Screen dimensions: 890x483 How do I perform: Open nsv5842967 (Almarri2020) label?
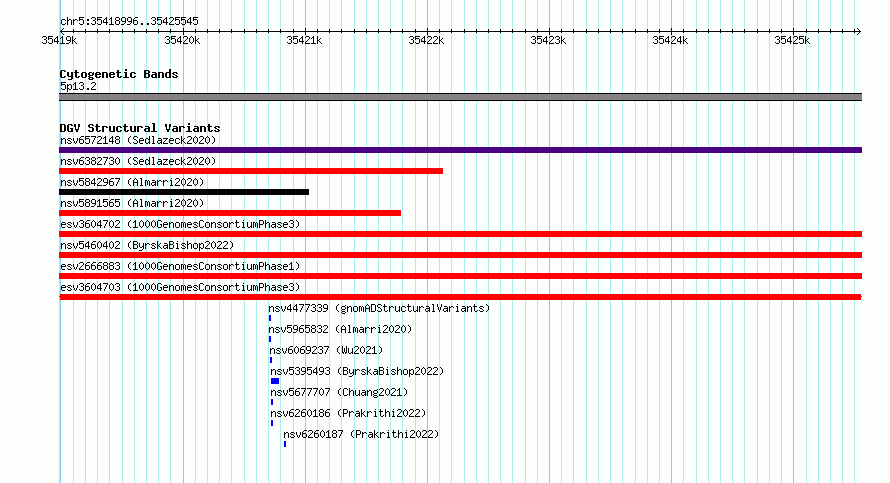click(x=132, y=182)
